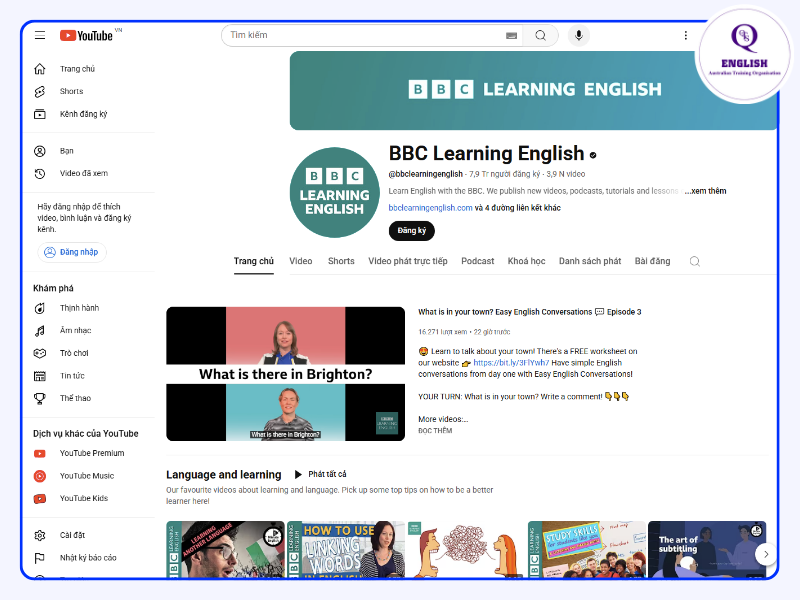The image size is (800, 600).
Task: Switch to the Video tab
Action: [301, 261]
